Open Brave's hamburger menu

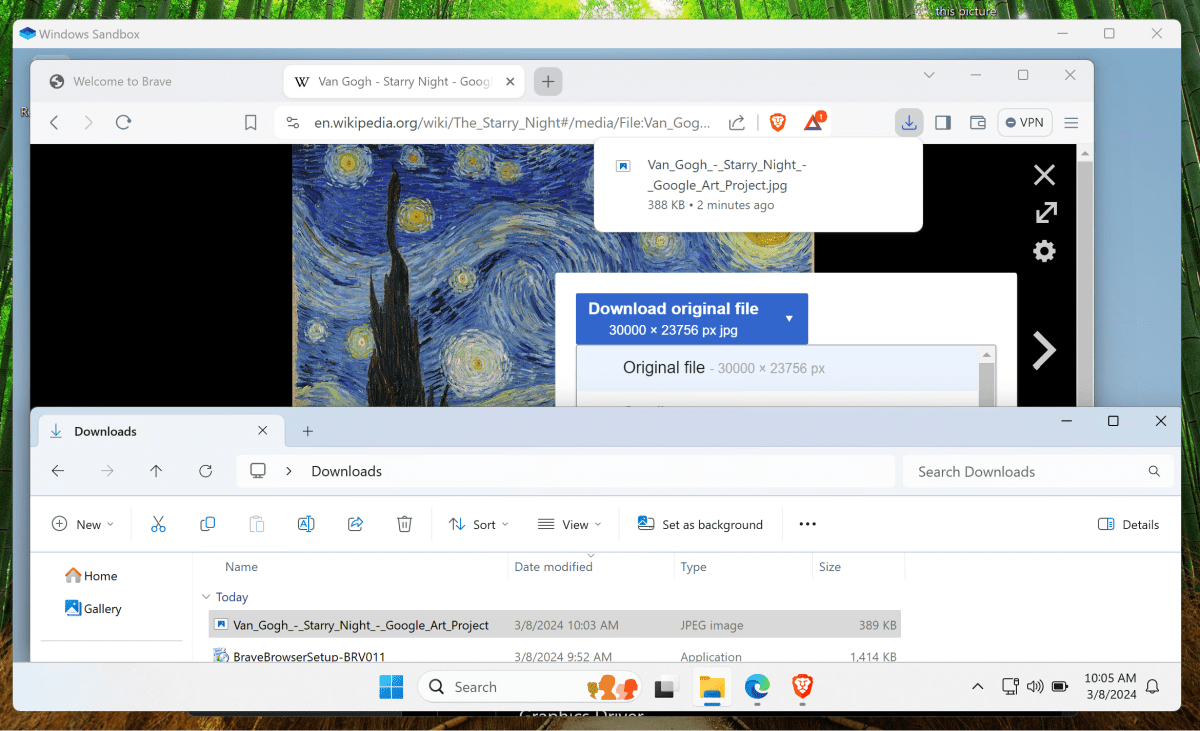click(x=1070, y=122)
